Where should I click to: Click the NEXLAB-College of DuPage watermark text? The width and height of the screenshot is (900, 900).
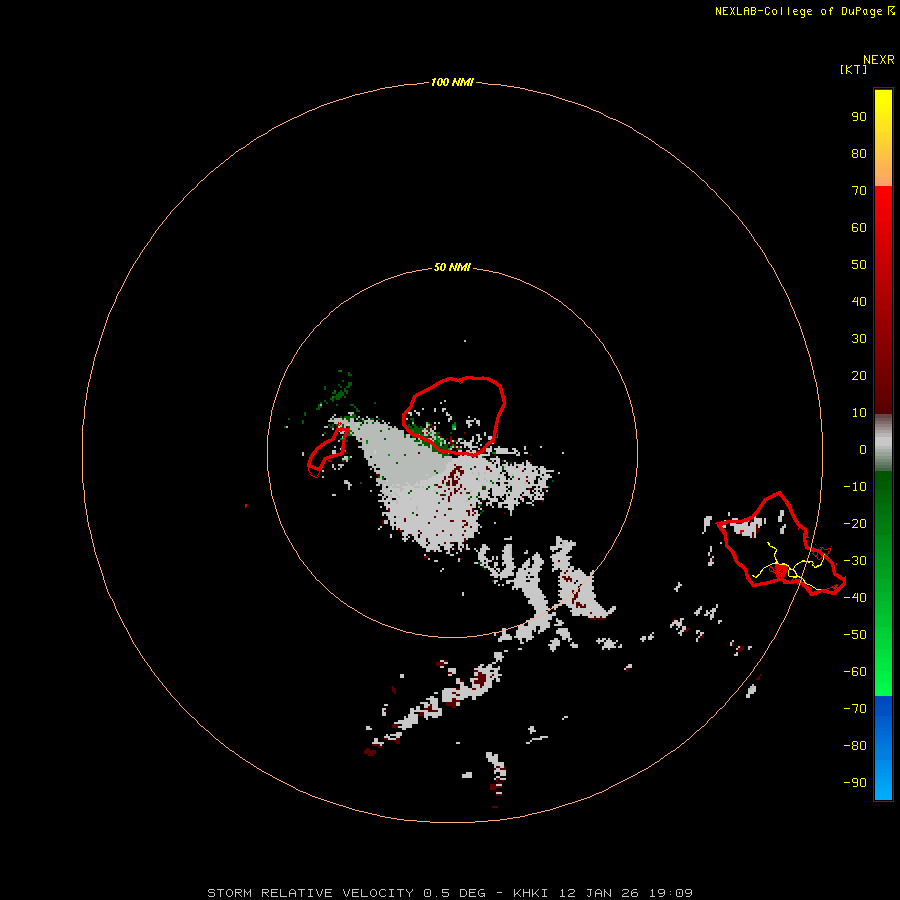[x=805, y=11]
